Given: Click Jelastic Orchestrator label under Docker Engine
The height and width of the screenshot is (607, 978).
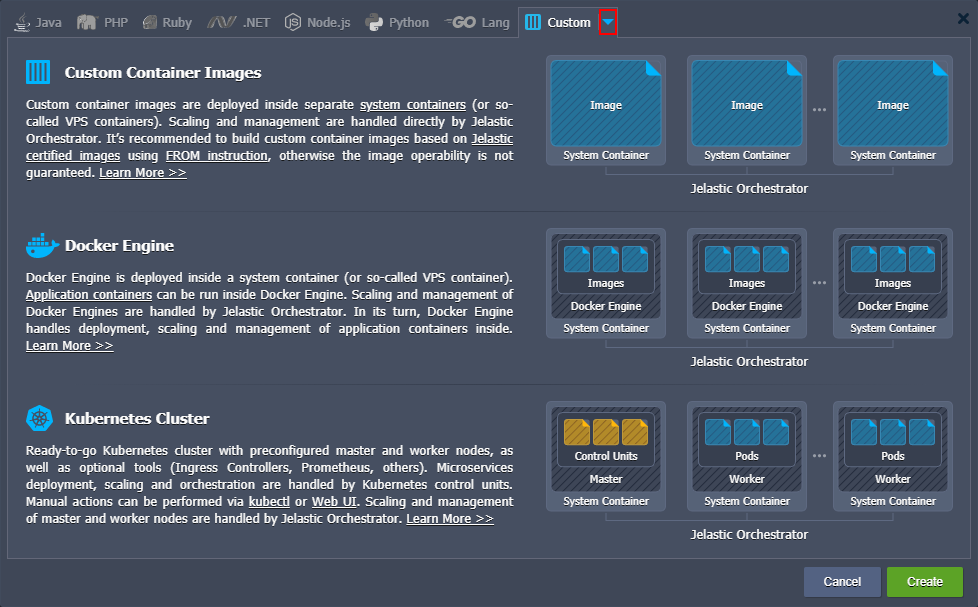Looking at the screenshot, I should [748, 361].
